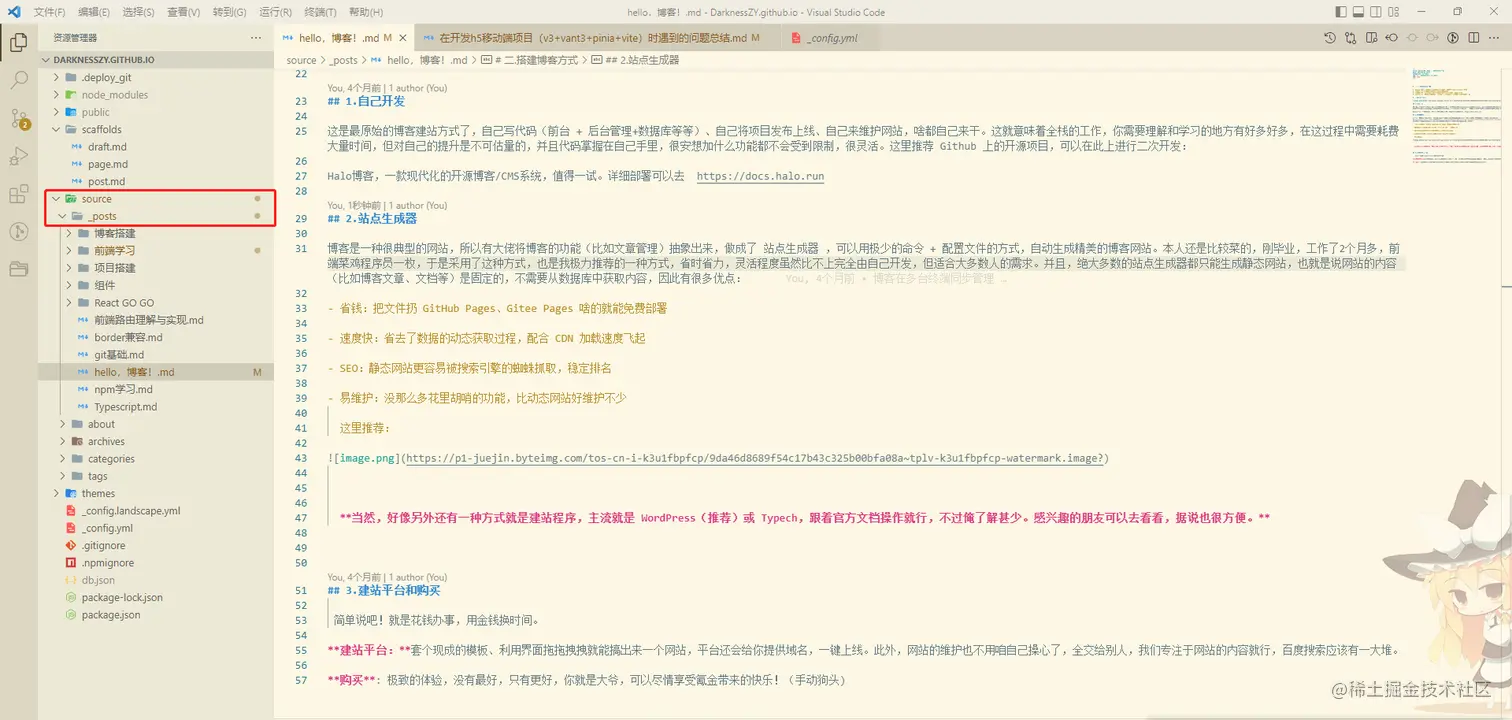This screenshot has width=1512, height=720.
Task: Click the VS Code logo in the title bar
Action: [x=14, y=12]
